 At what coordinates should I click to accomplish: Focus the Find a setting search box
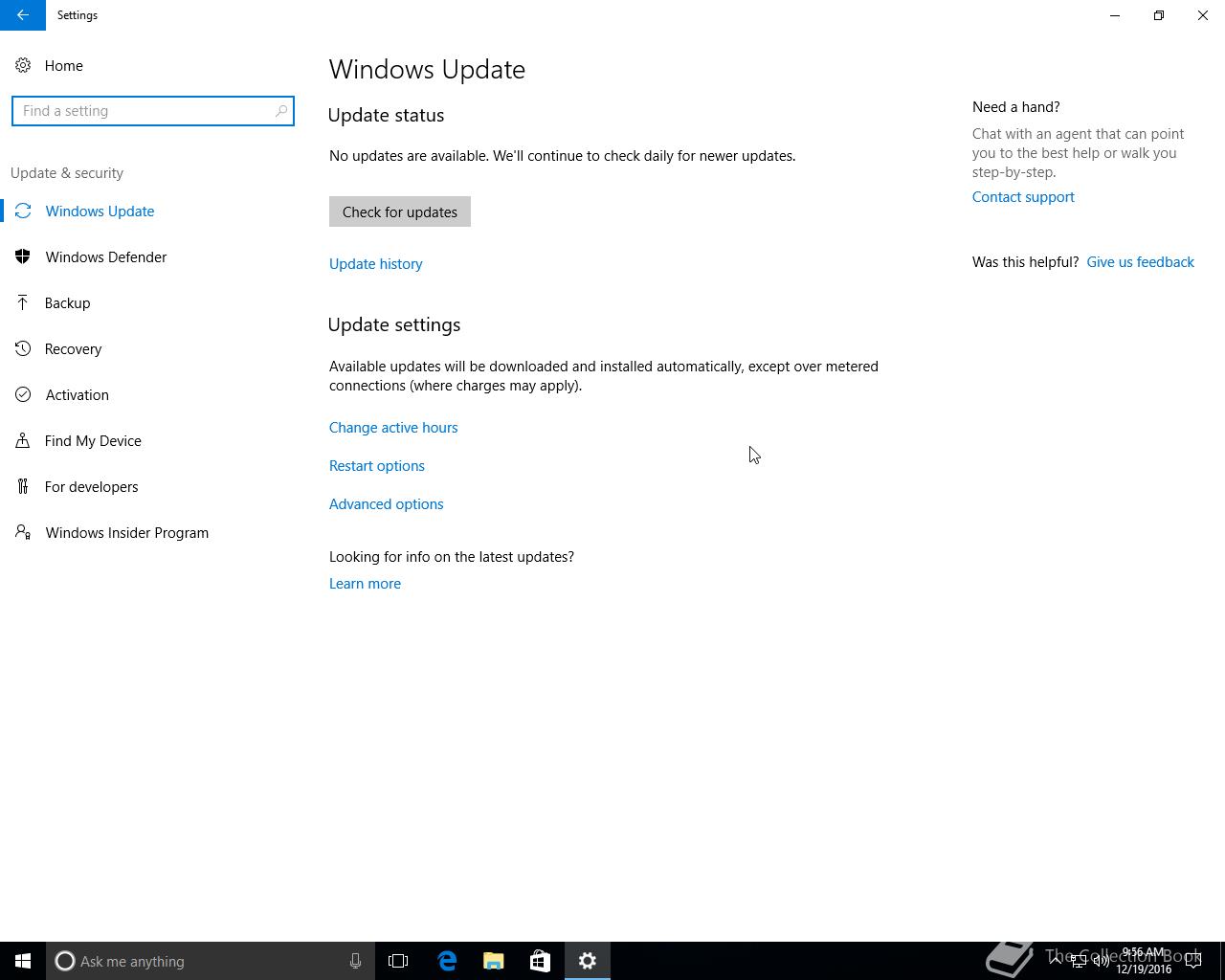(x=153, y=111)
